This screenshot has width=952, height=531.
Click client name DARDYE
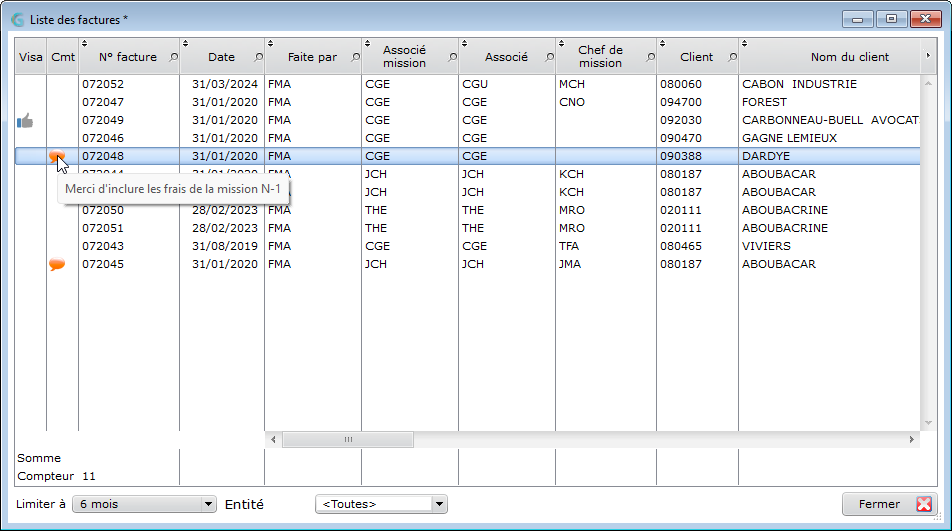point(766,157)
